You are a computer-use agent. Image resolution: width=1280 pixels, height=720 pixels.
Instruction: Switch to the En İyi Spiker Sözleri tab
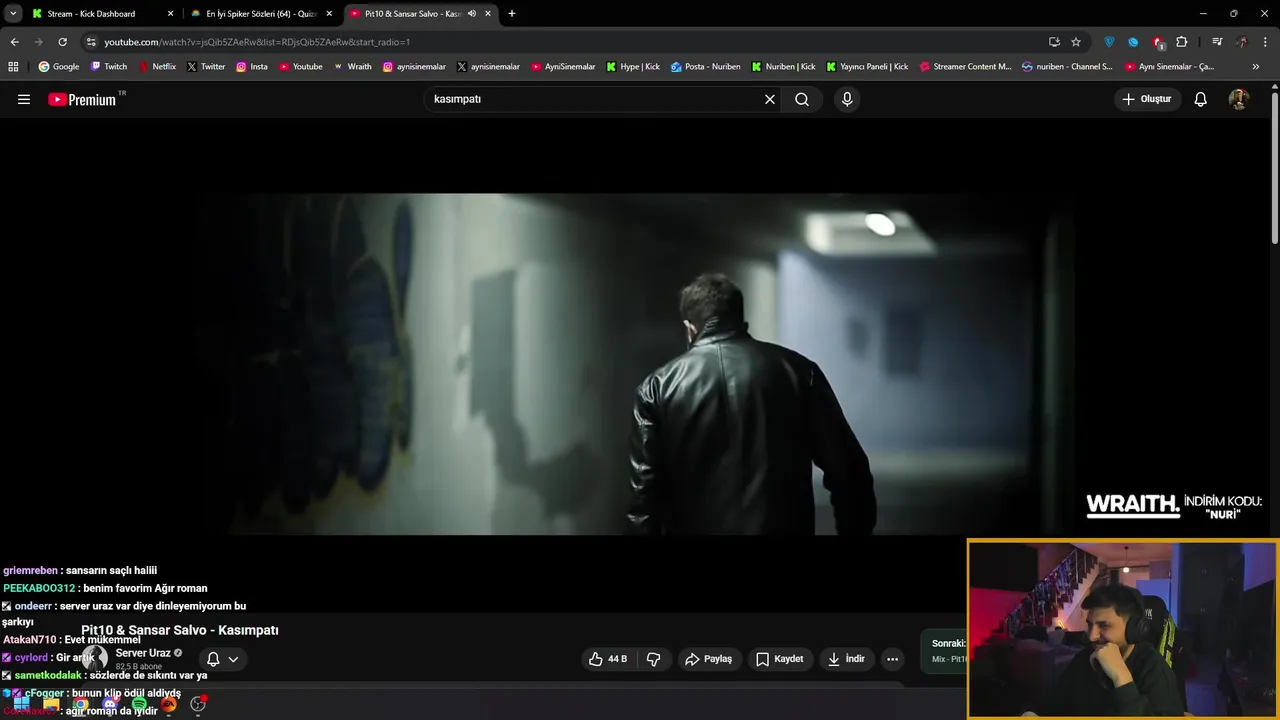coord(262,14)
